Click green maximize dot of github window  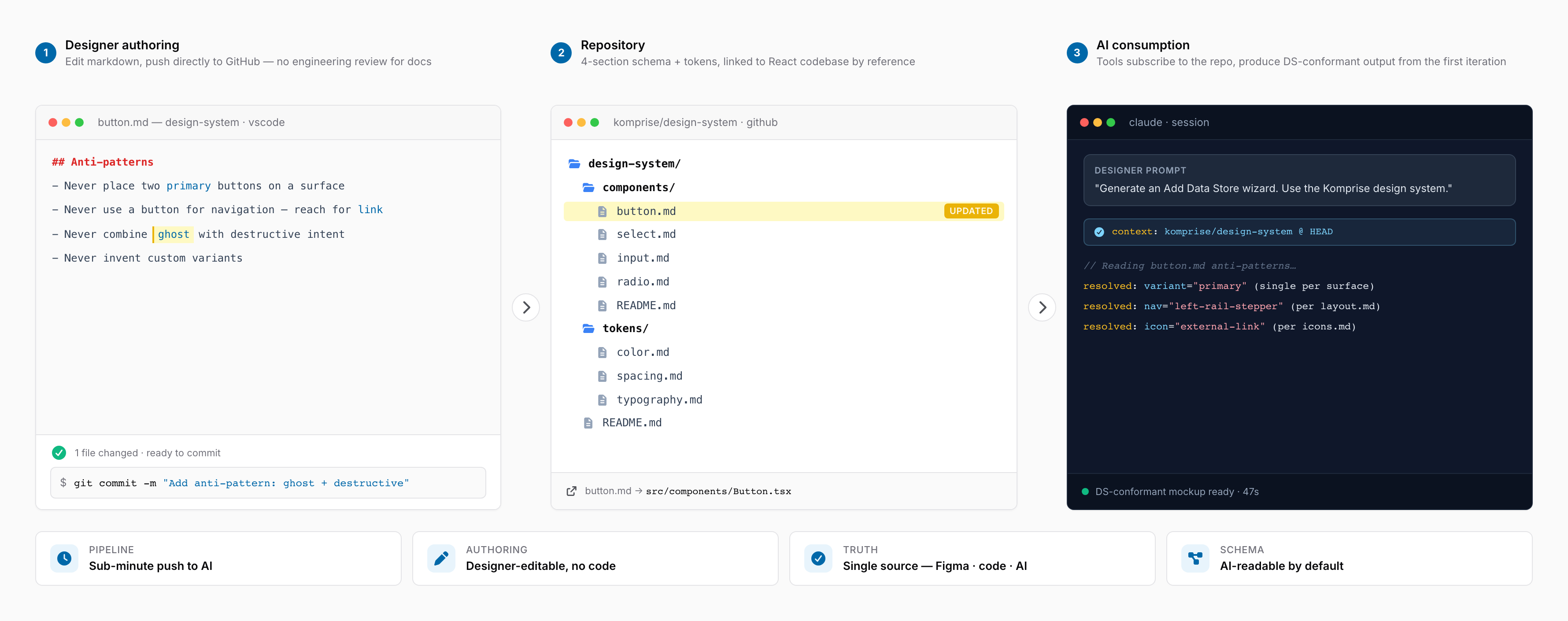click(x=595, y=122)
